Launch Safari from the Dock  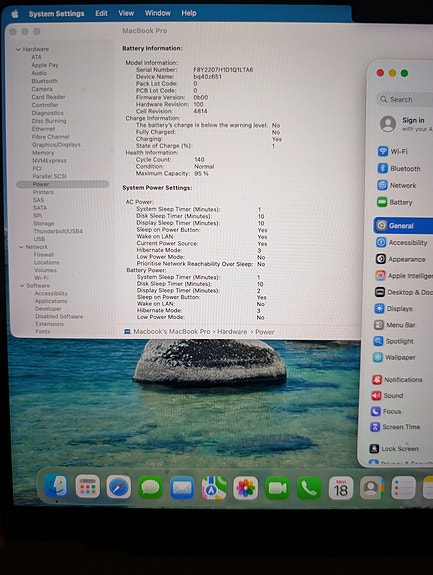point(118,487)
